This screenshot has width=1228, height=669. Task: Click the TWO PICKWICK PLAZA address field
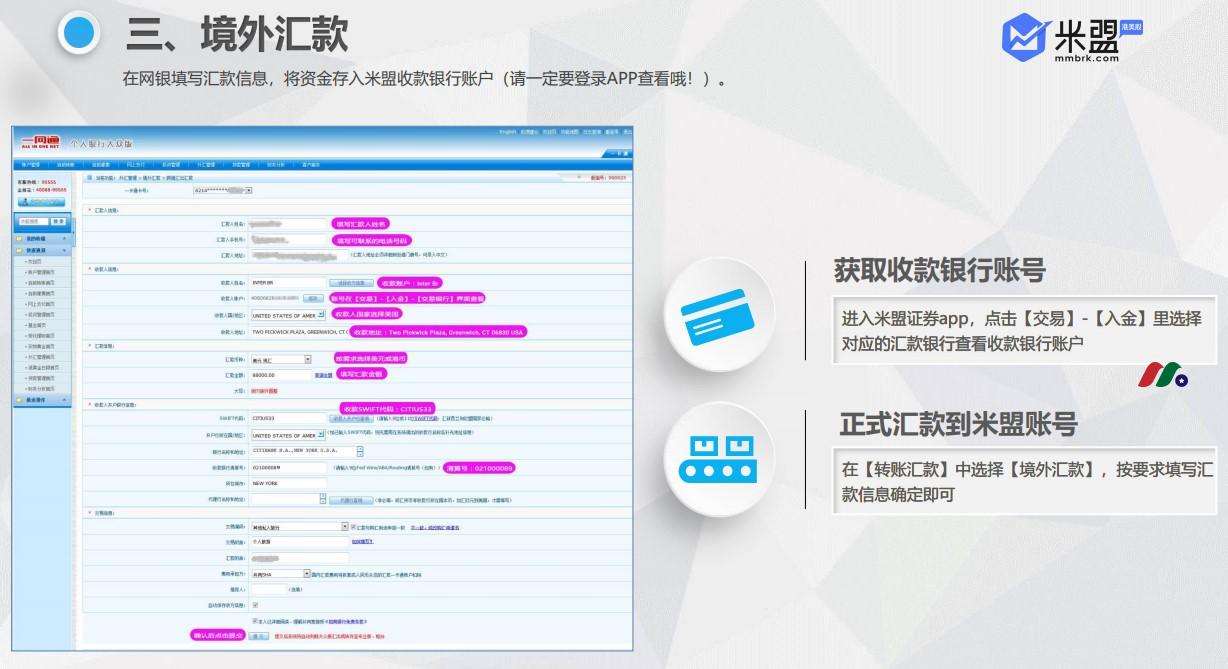pyautogui.click(x=298, y=331)
